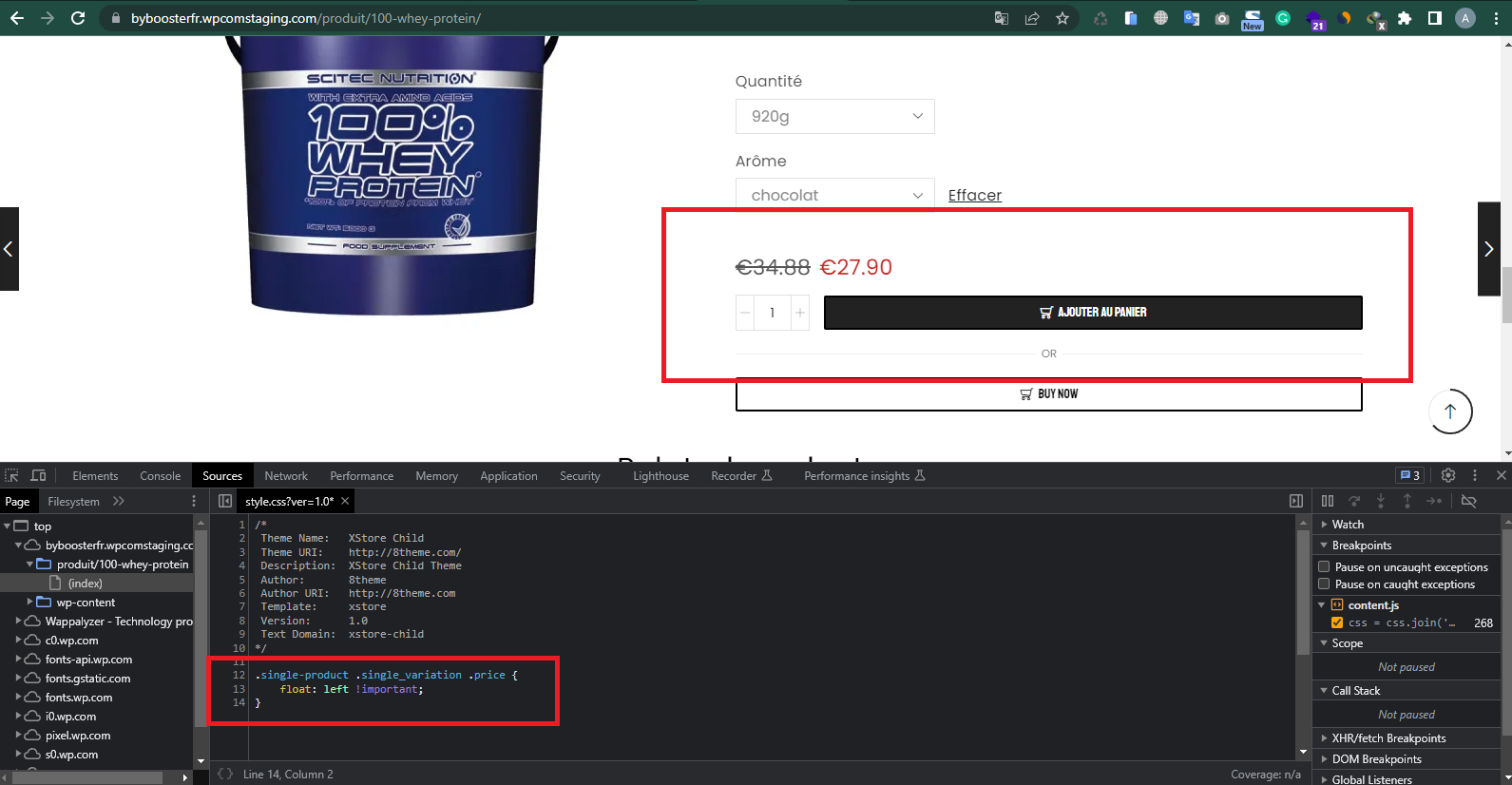
Task: Uncheck the css = css.join breakpoint
Action: (x=1337, y=622)
